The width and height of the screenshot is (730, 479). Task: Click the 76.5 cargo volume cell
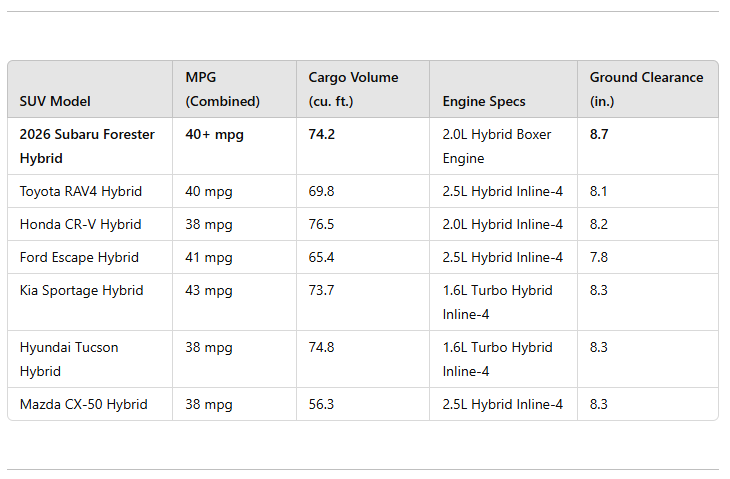pos(322,224)
